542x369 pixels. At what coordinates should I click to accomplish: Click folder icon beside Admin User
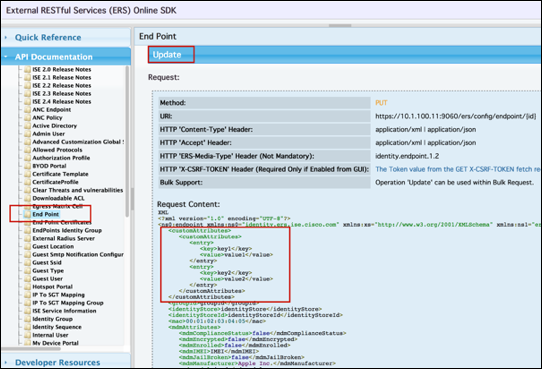pos(27,134)
